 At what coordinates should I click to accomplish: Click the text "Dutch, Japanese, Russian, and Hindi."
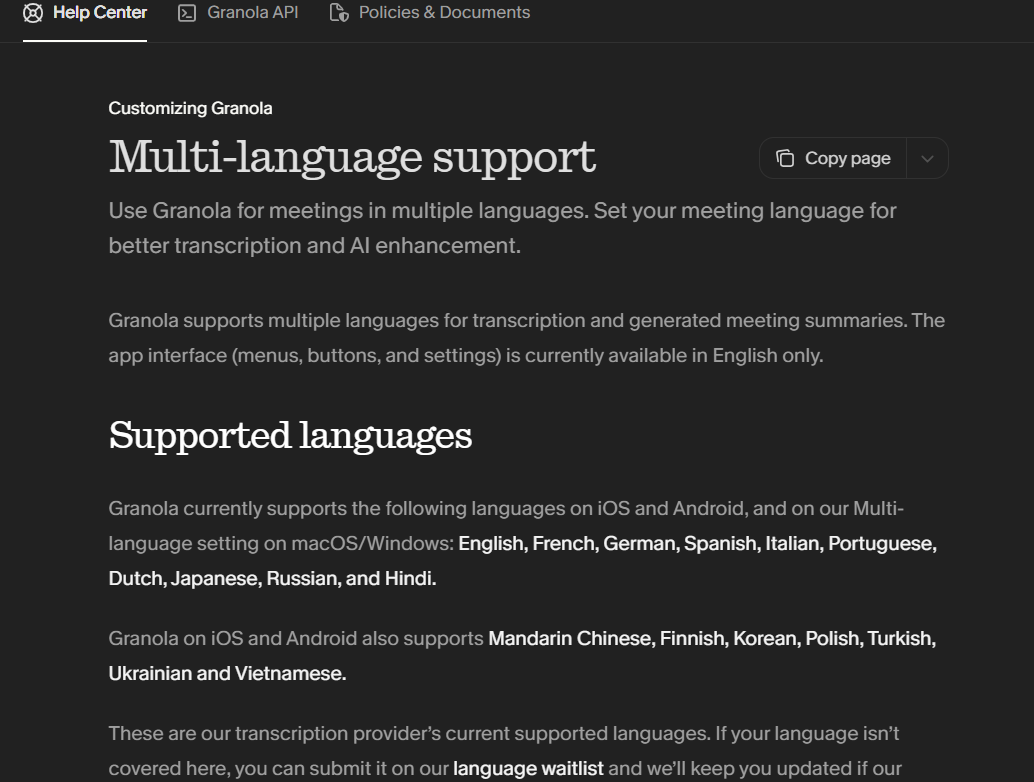click(272, 578)
